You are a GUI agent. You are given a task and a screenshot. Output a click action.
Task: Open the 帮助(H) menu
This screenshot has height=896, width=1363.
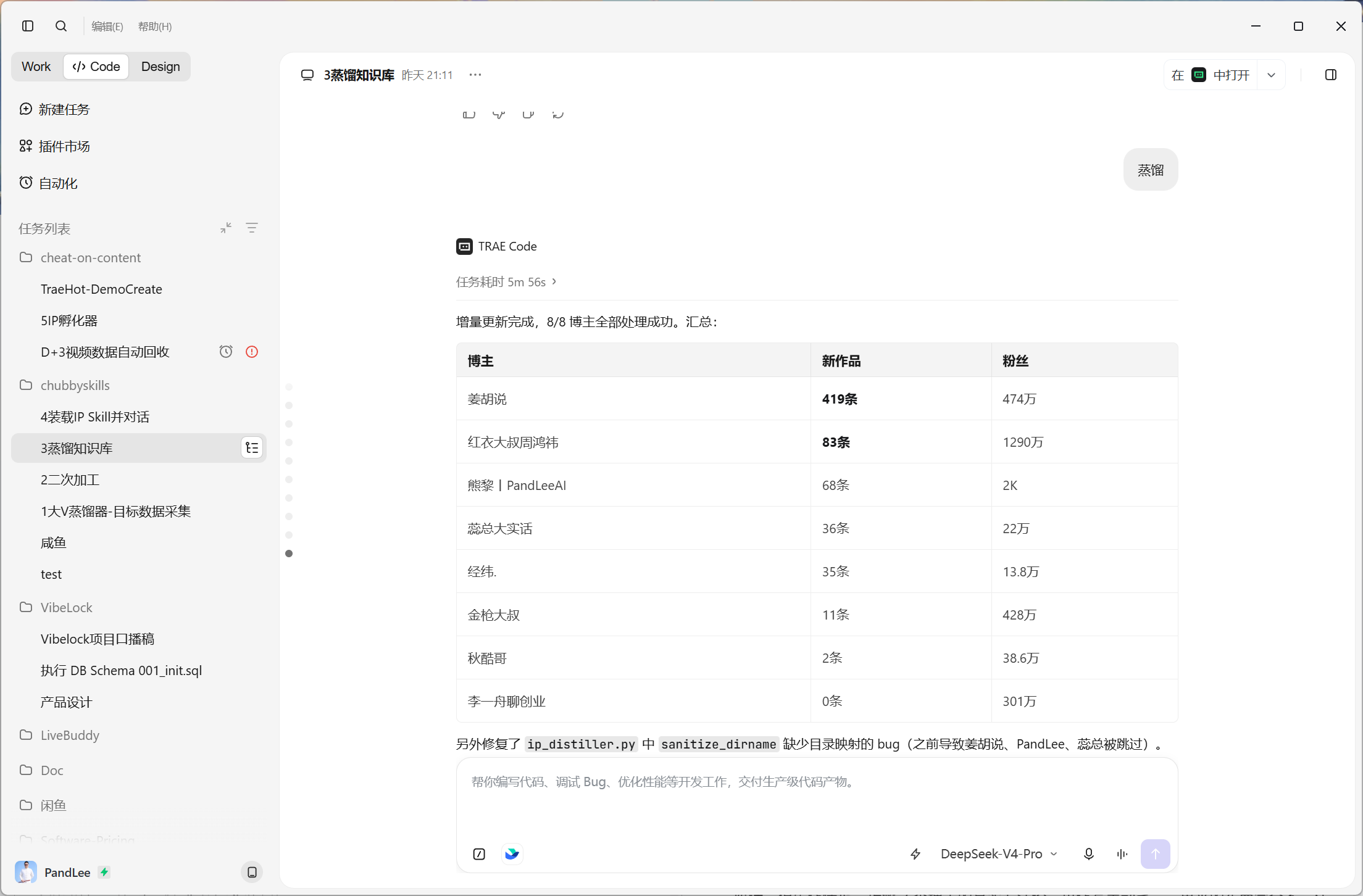(x=155, y=27)
